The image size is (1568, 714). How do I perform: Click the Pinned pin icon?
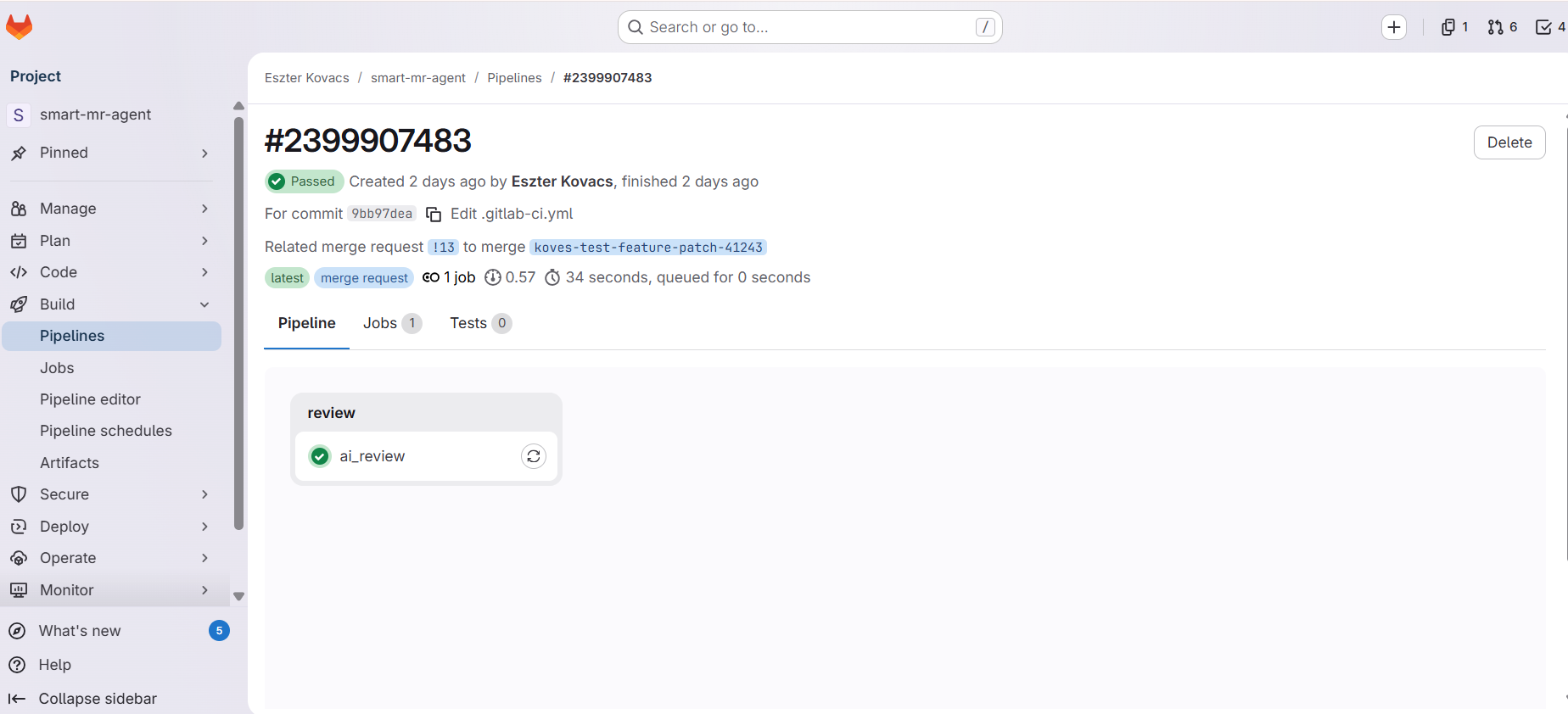[19, 153]
